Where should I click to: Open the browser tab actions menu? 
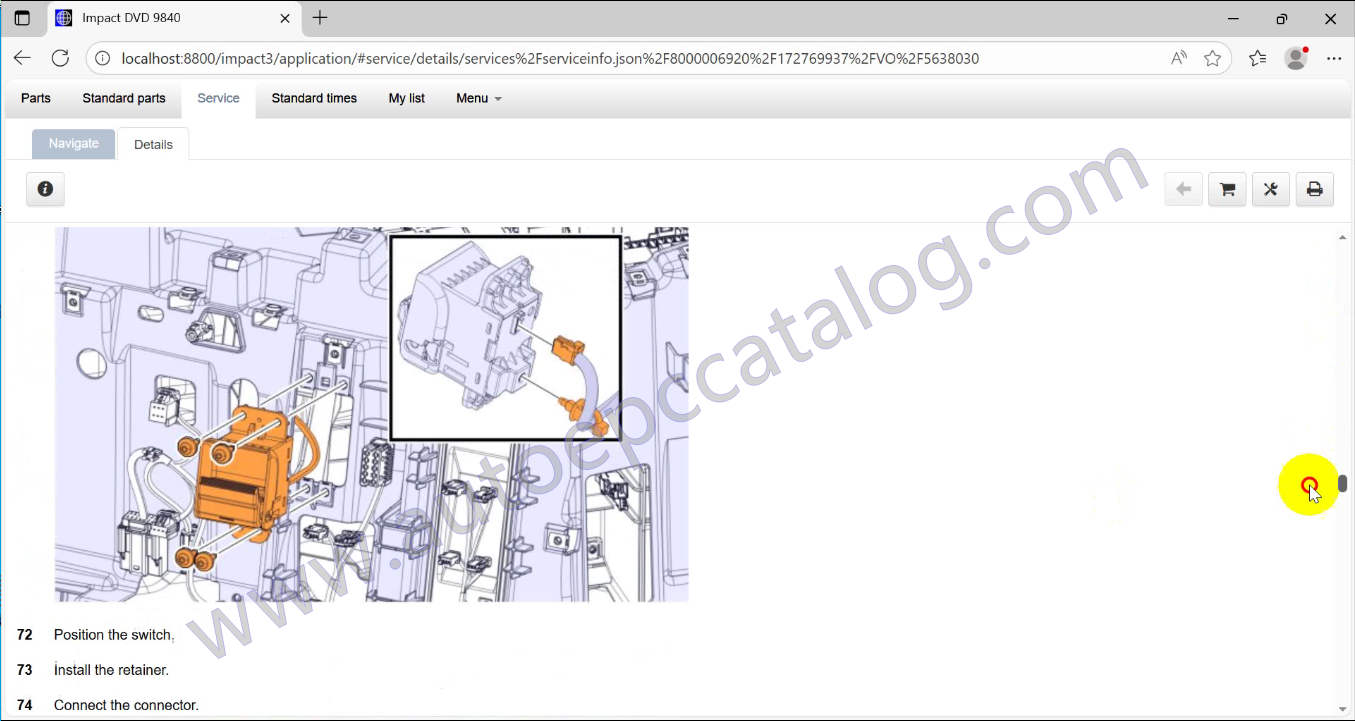[22, 18]
